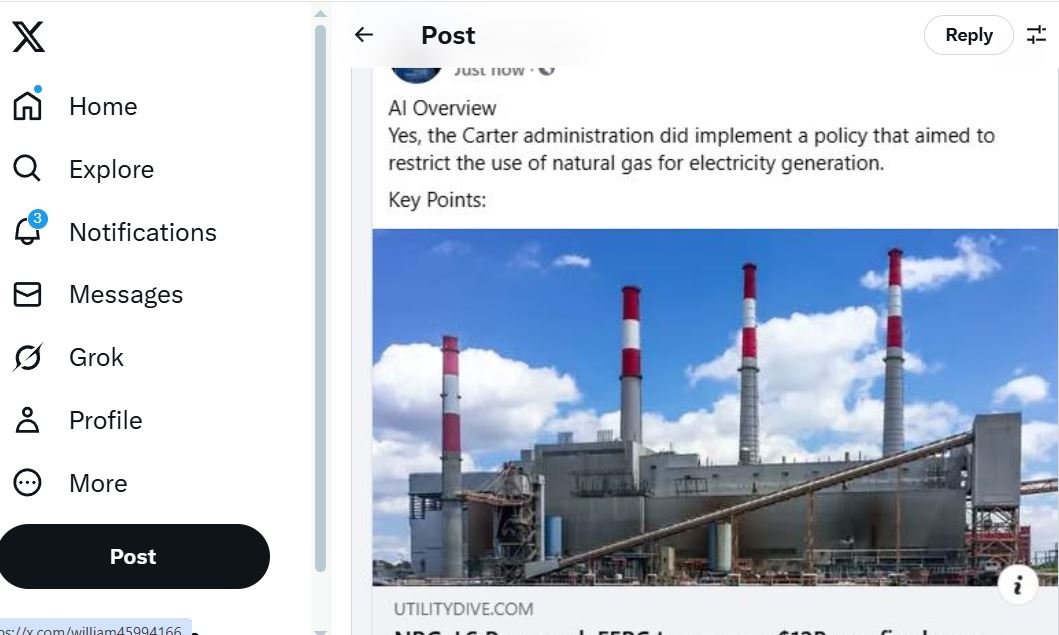Click the scrollbar up arrow
This screenshot has height=635, width=1059.
tap(320, 13)
